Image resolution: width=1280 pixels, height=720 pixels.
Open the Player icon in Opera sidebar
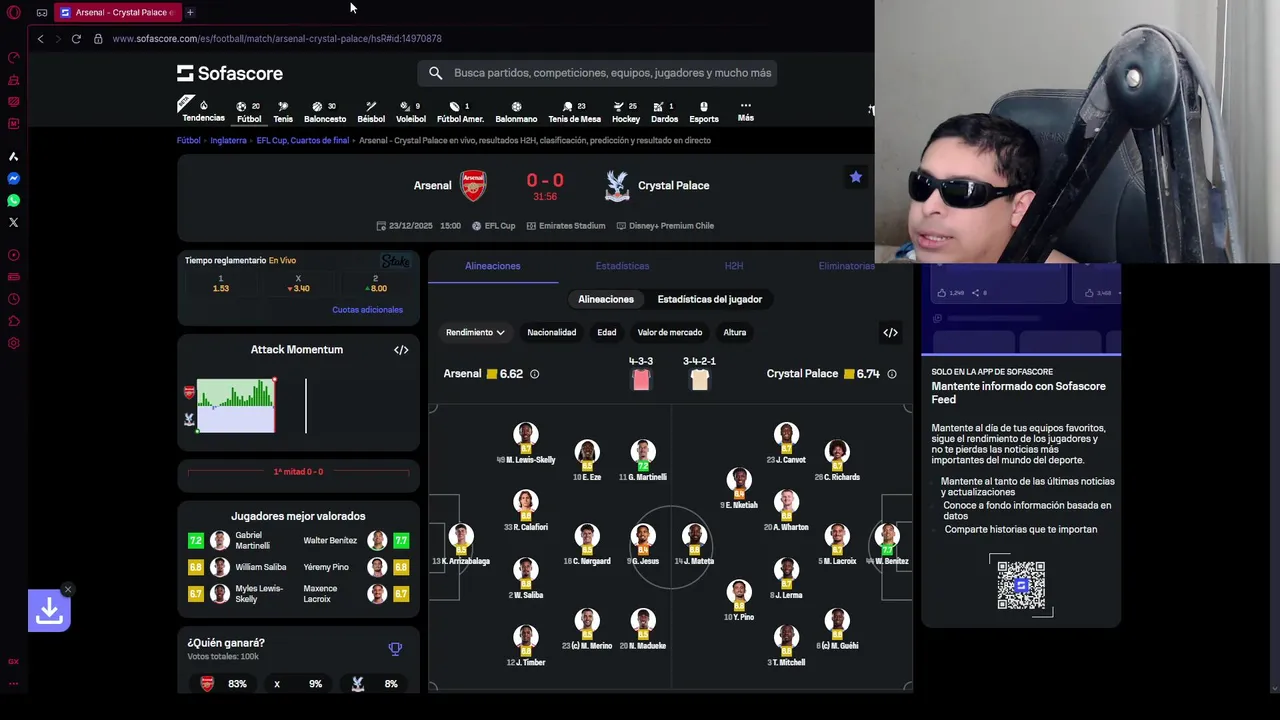(14, 255)
